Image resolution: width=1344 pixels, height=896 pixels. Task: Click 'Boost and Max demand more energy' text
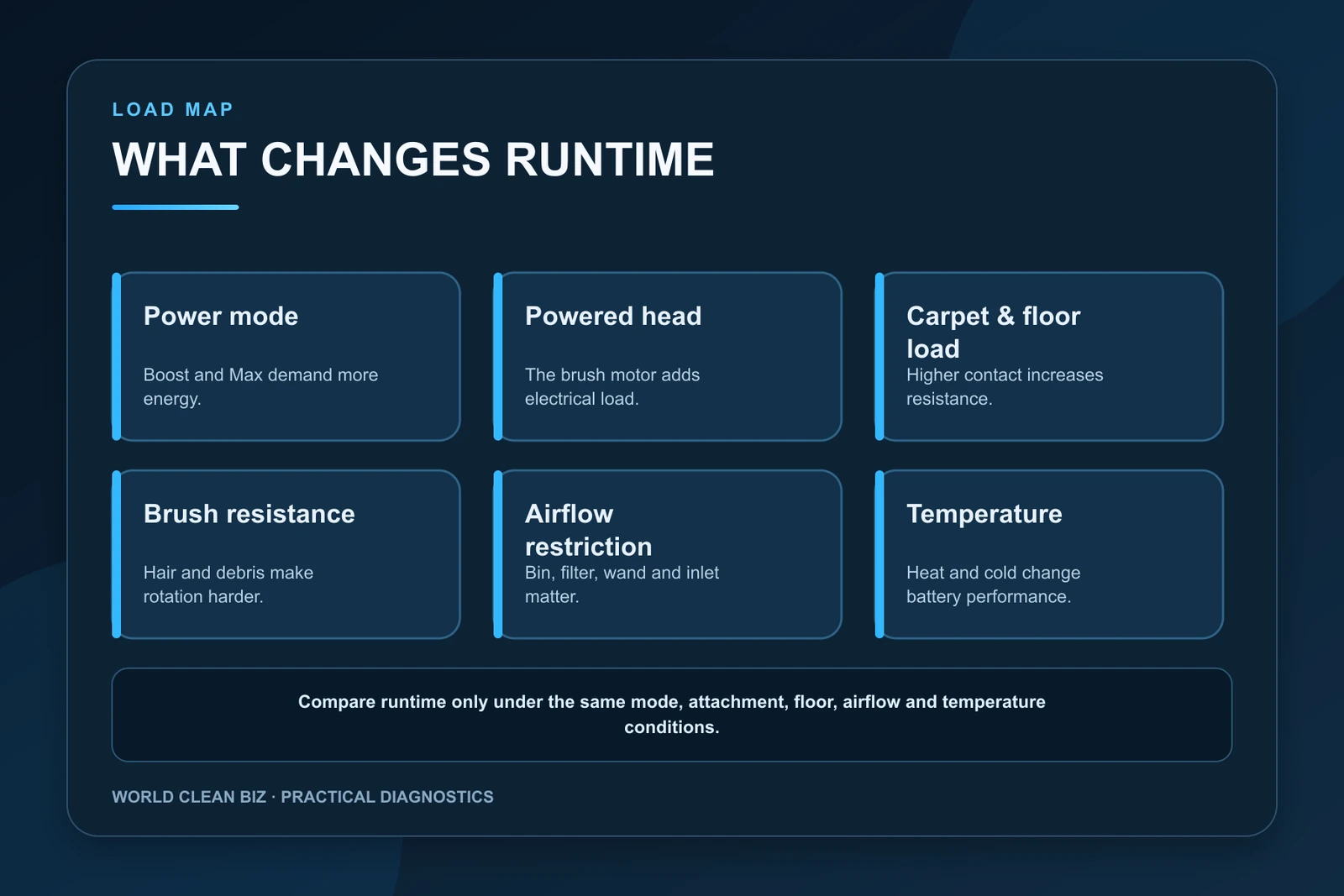click(x=261, y=386)
